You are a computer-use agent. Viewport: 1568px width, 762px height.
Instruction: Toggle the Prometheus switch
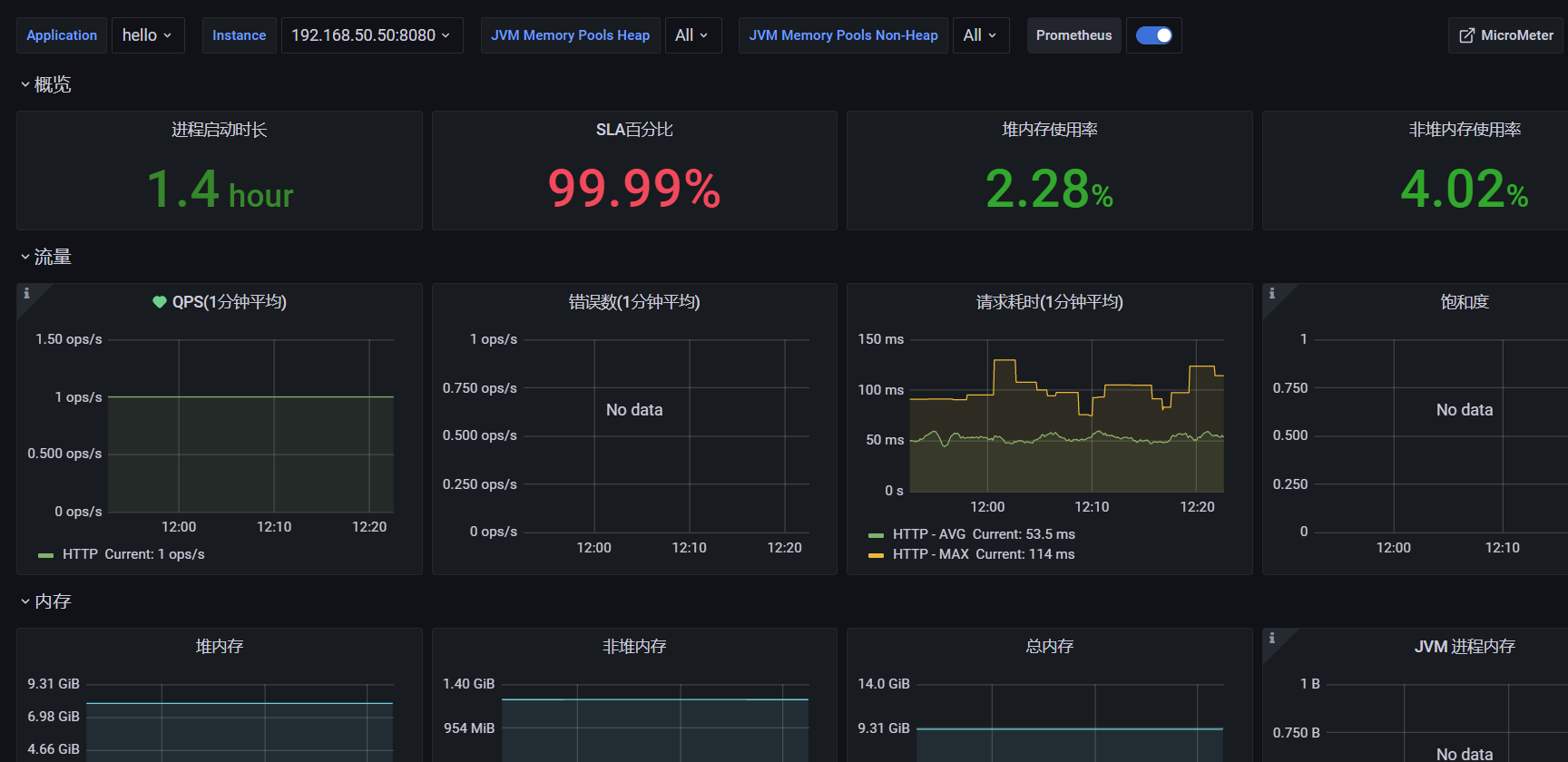[1153, 35]
